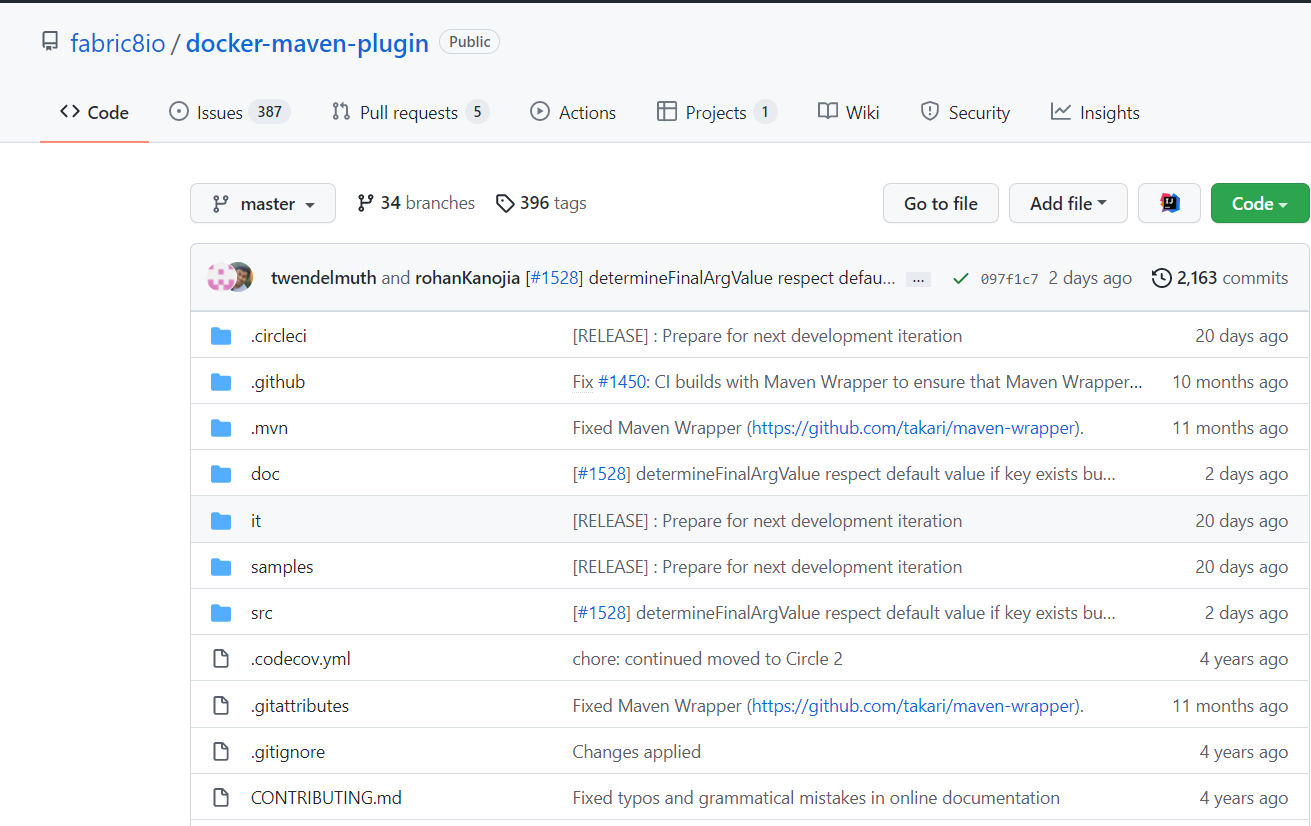Open Actions via its play icon
Screen dimensions: 1311x826
point(539,111)
